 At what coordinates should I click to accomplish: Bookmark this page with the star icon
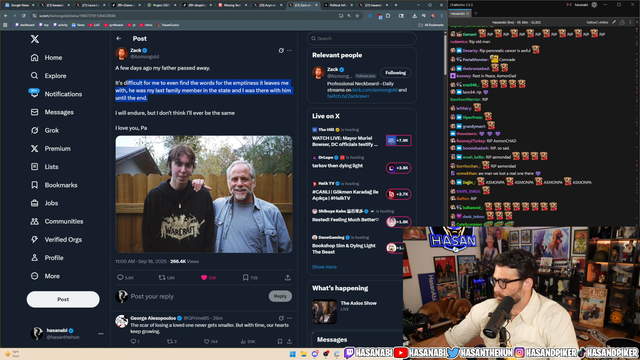pyautogui.click(x=357, y=16)
